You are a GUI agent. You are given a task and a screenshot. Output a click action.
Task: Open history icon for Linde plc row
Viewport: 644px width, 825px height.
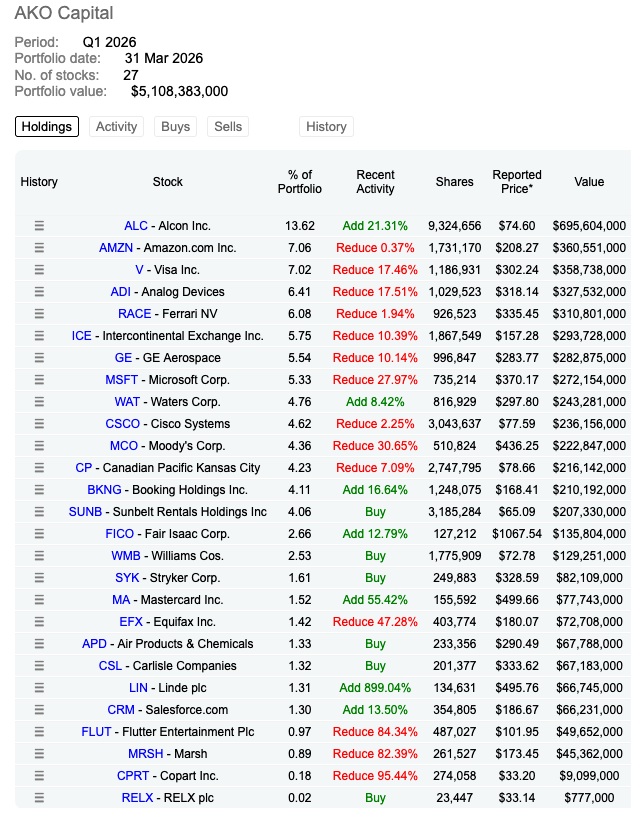click(39, 688)
